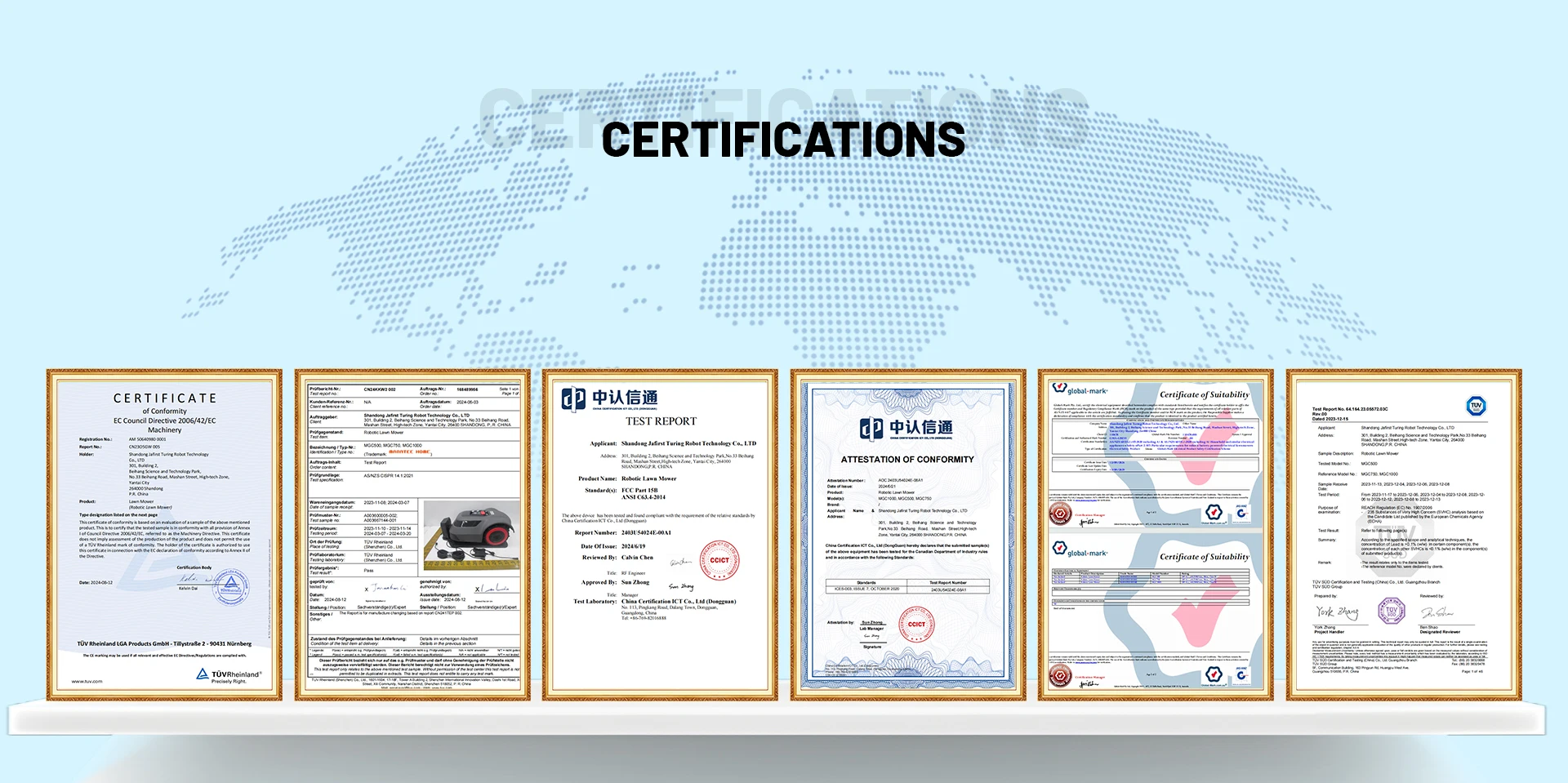Click the robotic lawn mower photo
The height and width of the screenshot is (783, 1568).
472,536
